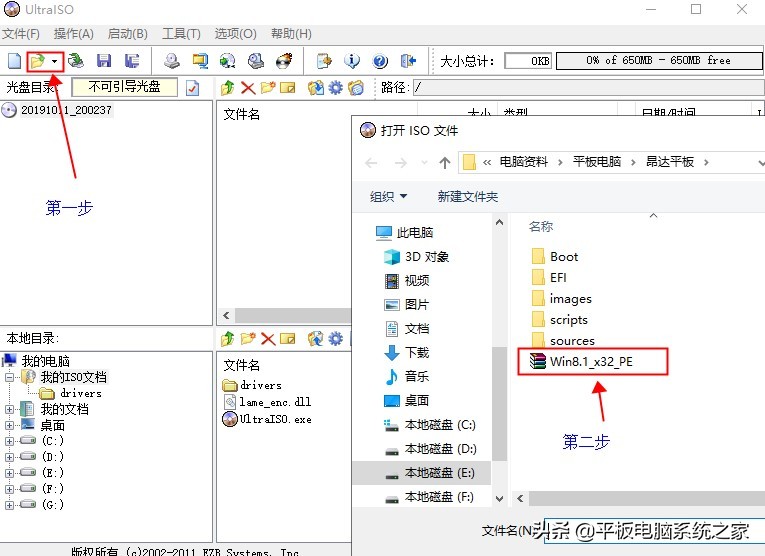The height and width of the screenshot is (556, 765).
Task: Expand the (G:) drive tree node
Action: [x=9, y=505]
